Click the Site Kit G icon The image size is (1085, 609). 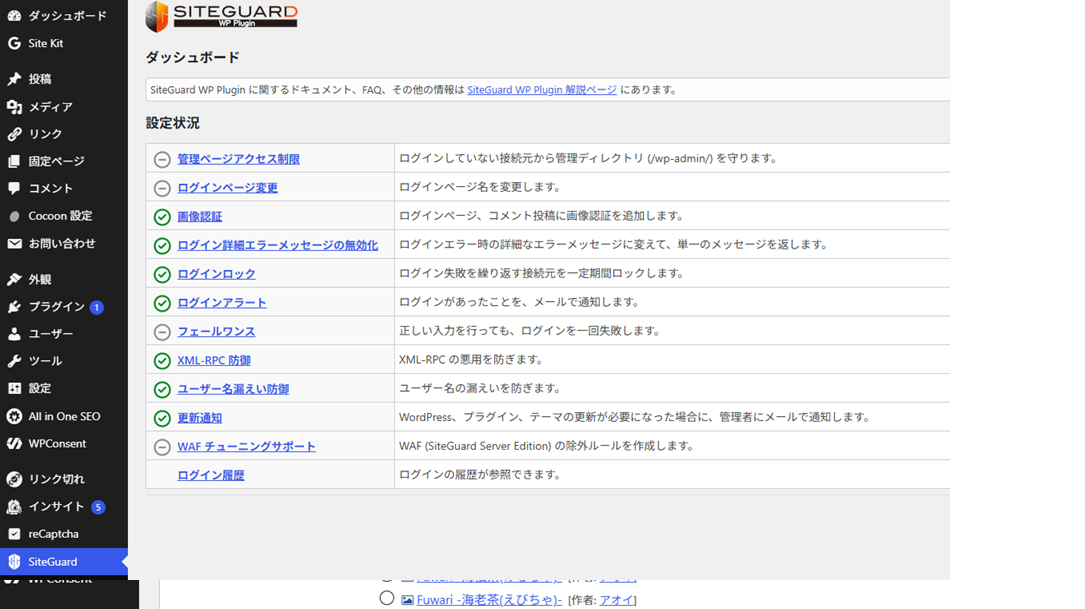tap(14, 43)
